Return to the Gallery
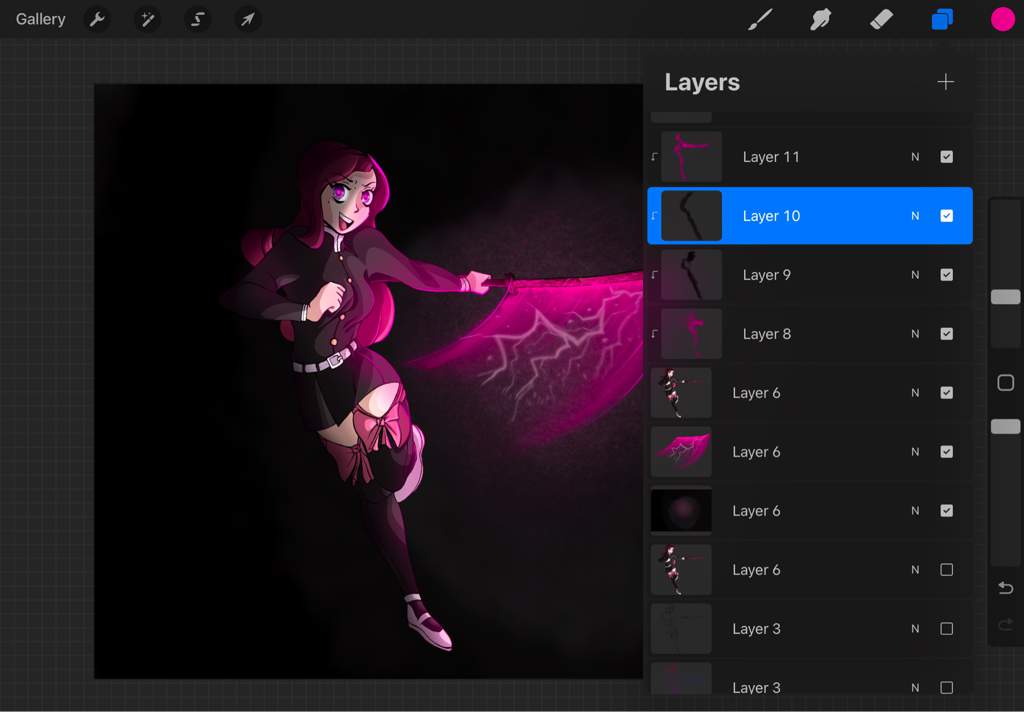Image resolution: width=1024 pixels, height=712 pixels. (x=40, y=19)
